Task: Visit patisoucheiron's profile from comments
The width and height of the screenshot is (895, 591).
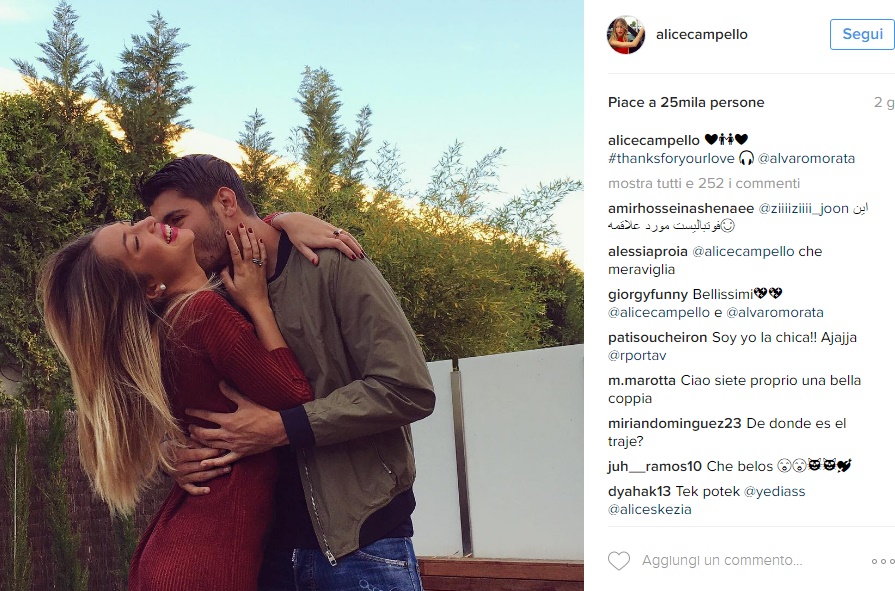Action: click(x=658, y=337)
